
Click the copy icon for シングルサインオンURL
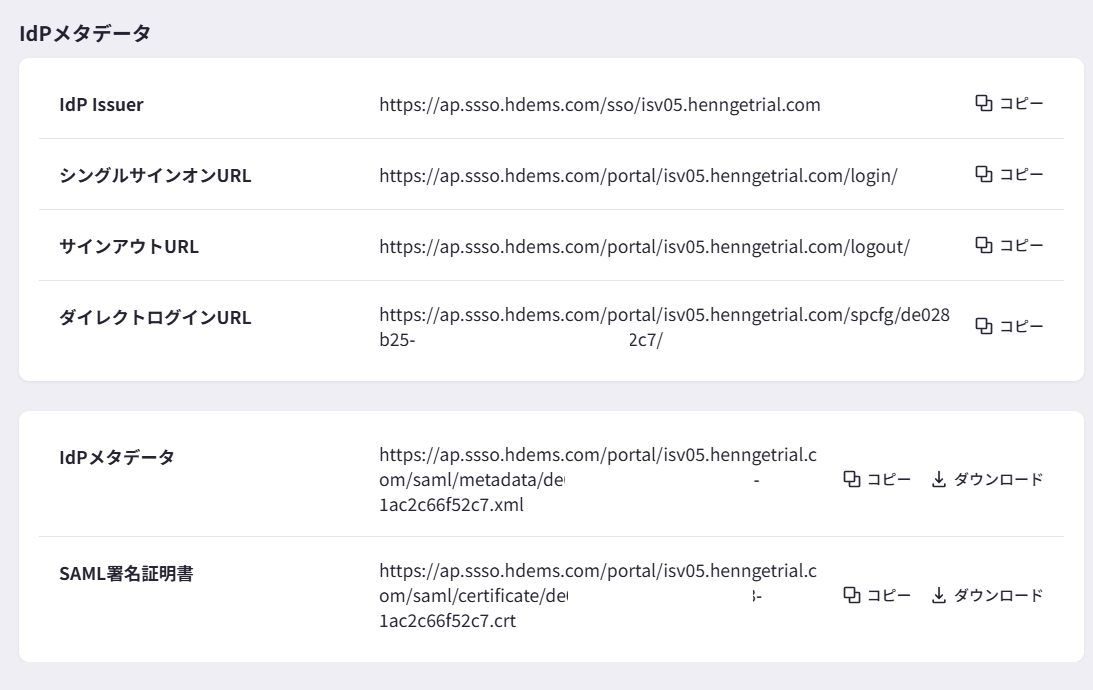tap(983, 174)
